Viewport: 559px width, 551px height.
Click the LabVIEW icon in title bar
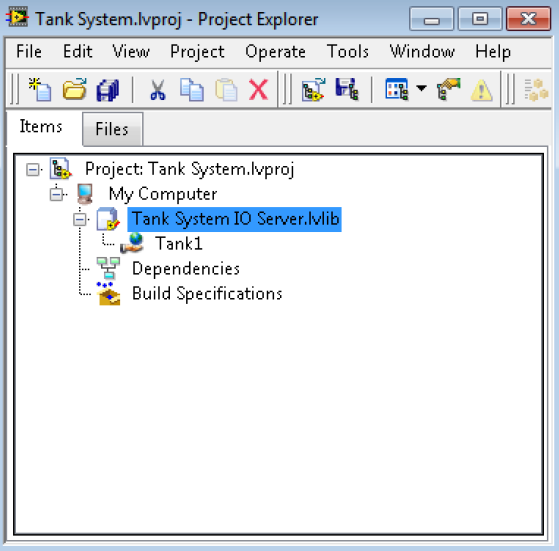17,17
